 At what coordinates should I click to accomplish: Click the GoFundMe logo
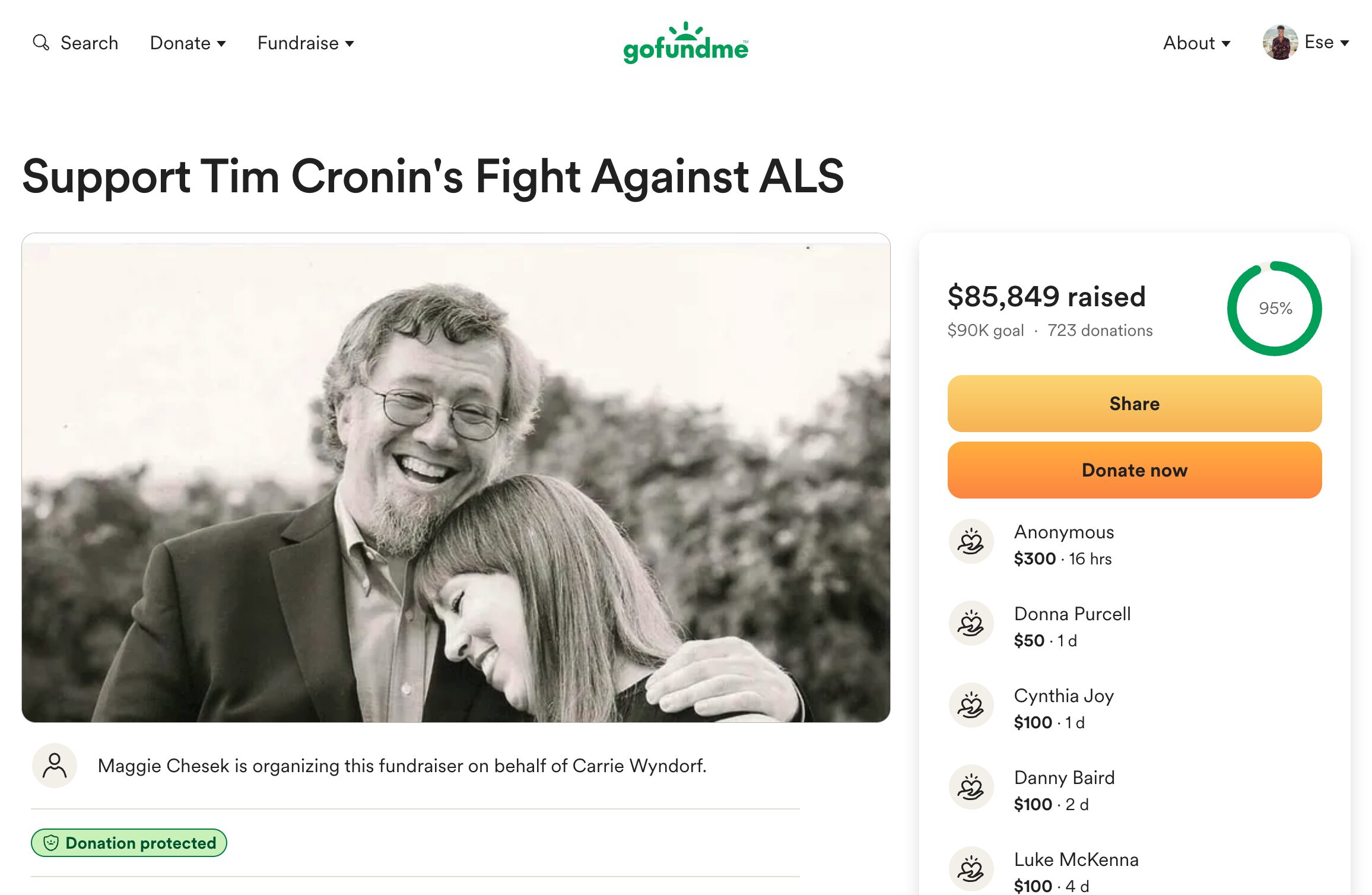click(x=685, y=44)
